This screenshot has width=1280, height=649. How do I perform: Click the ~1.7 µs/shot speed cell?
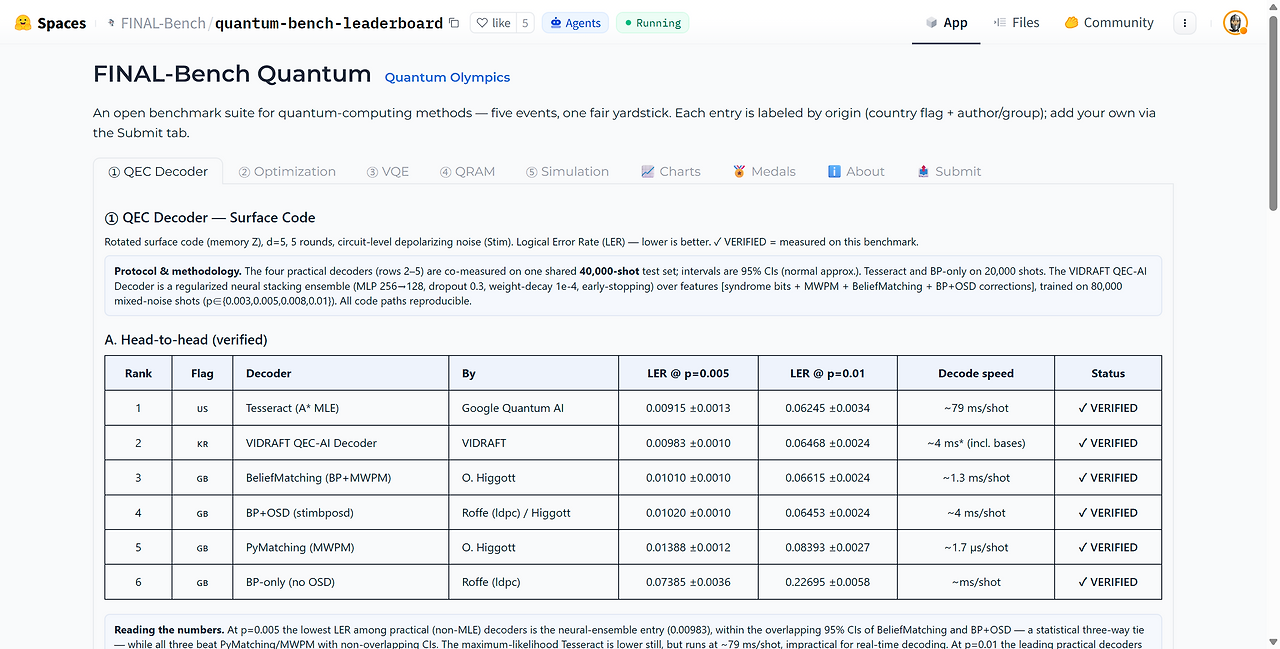point(976,547)
